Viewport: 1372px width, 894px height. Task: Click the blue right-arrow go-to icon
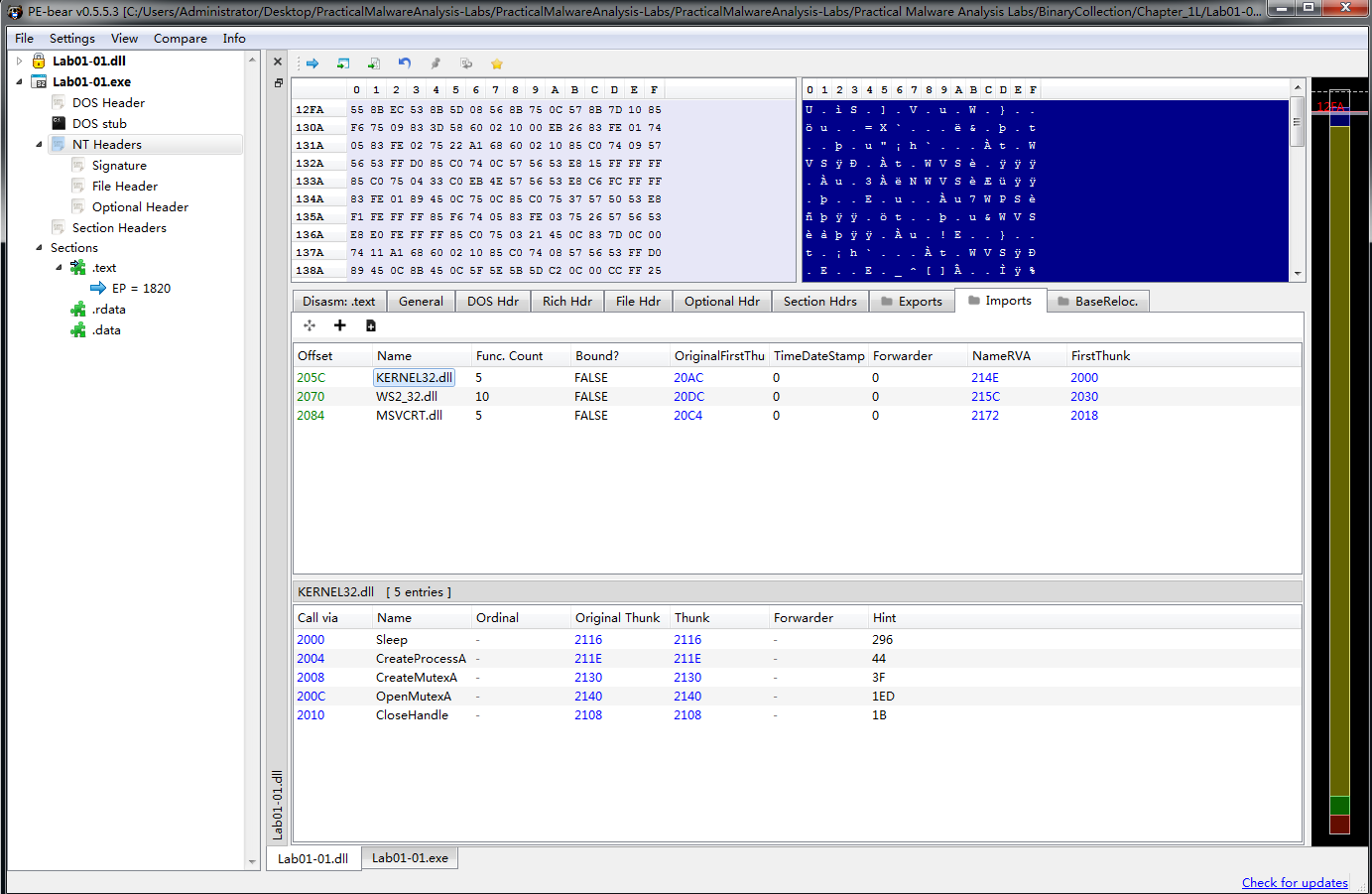pos(312,64)
